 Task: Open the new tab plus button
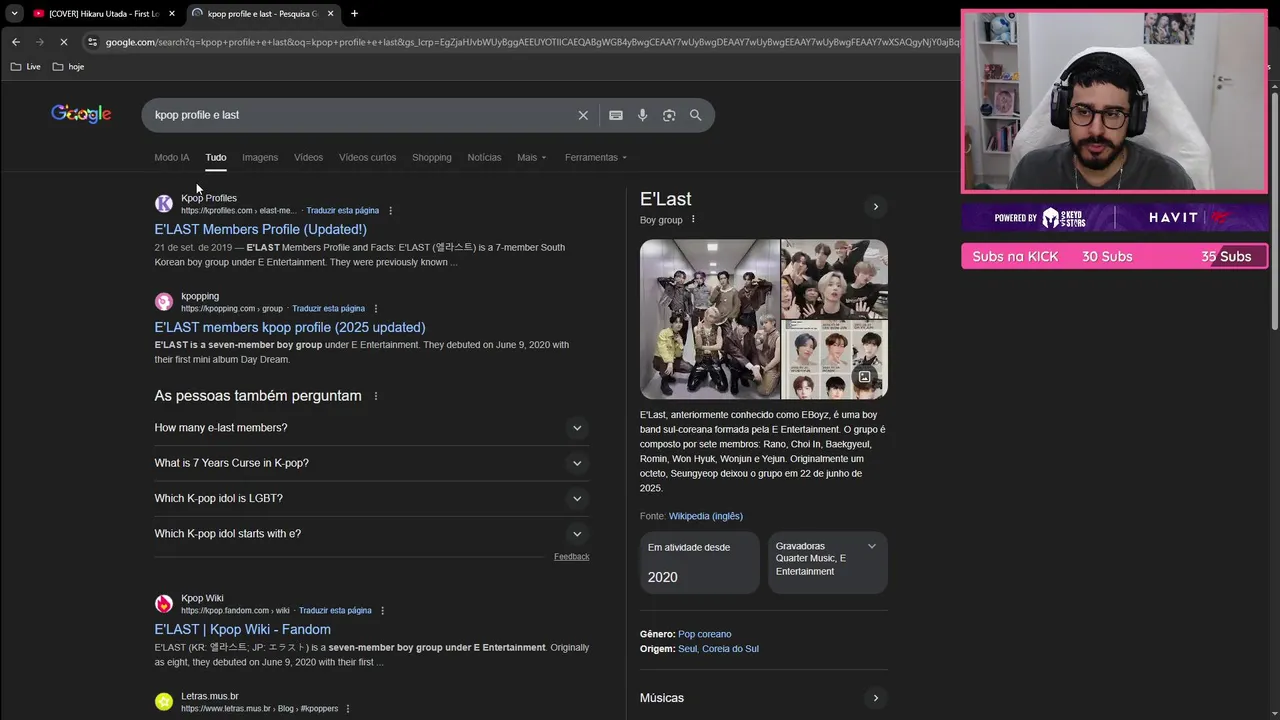pyautogui.click(x=354, y=14)
